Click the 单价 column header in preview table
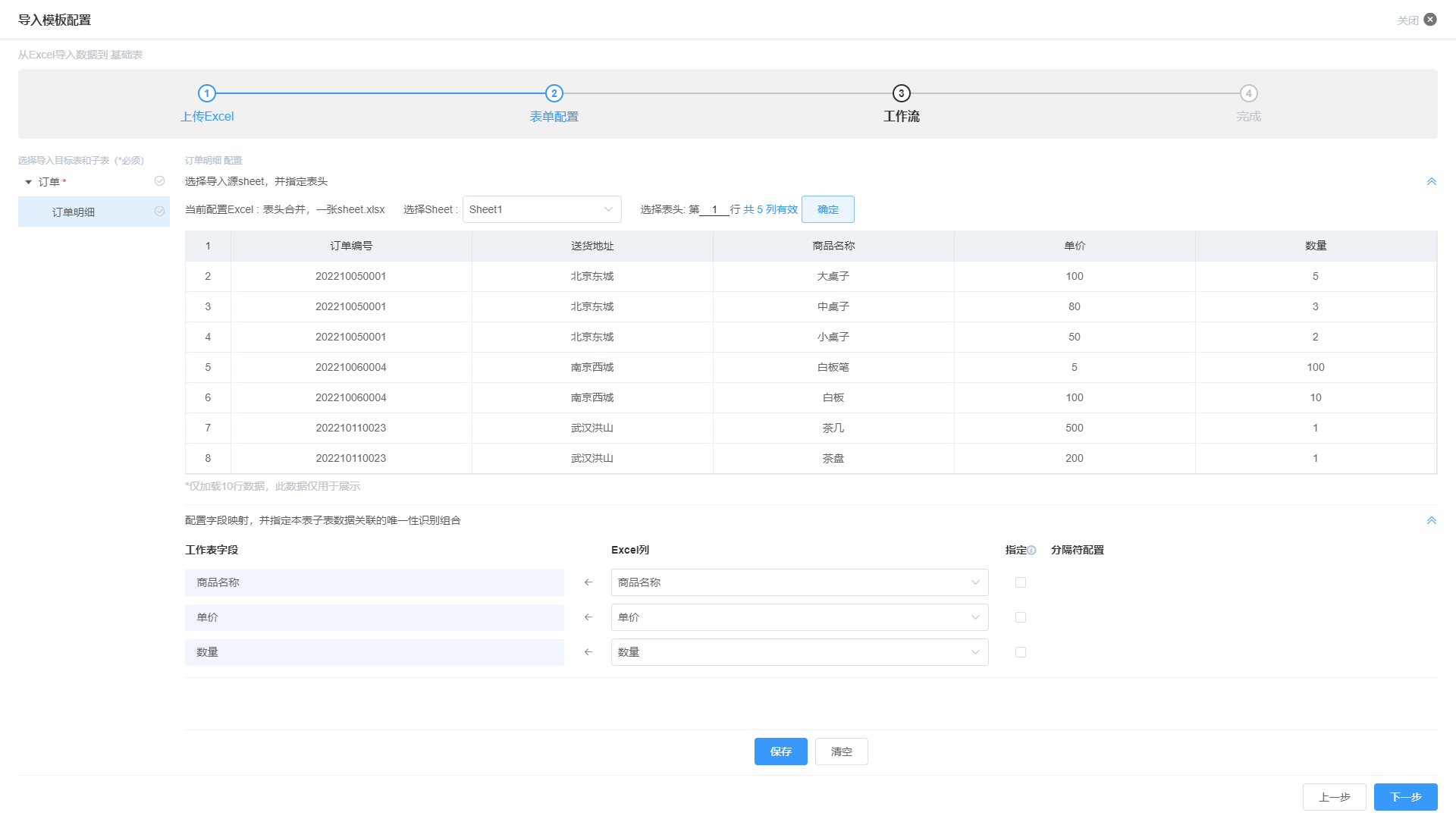 point(1075,246)
